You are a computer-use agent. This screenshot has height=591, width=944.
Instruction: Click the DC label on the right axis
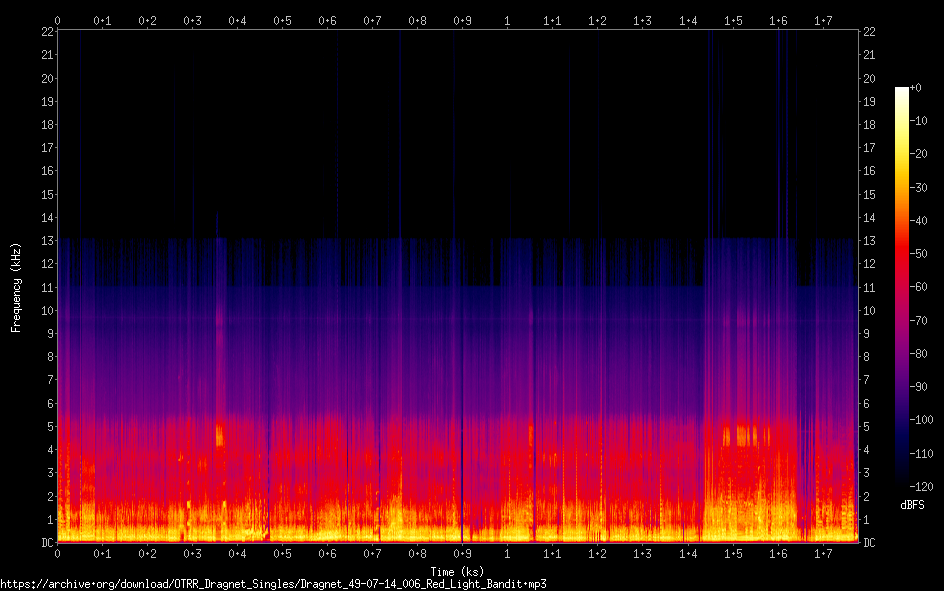(x=869, y=543)
